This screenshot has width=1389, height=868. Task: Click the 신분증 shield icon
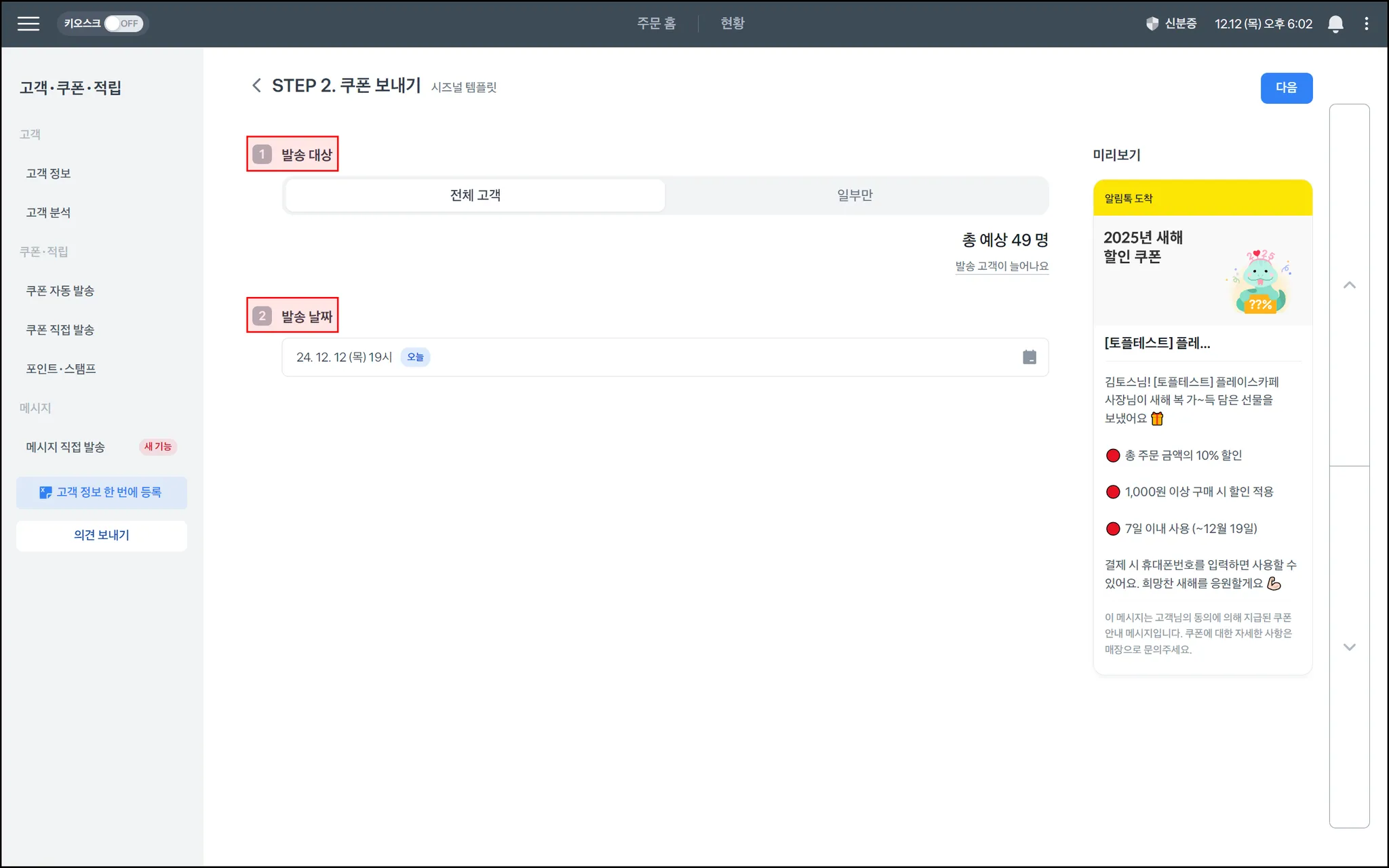(x=1152, y=24)
